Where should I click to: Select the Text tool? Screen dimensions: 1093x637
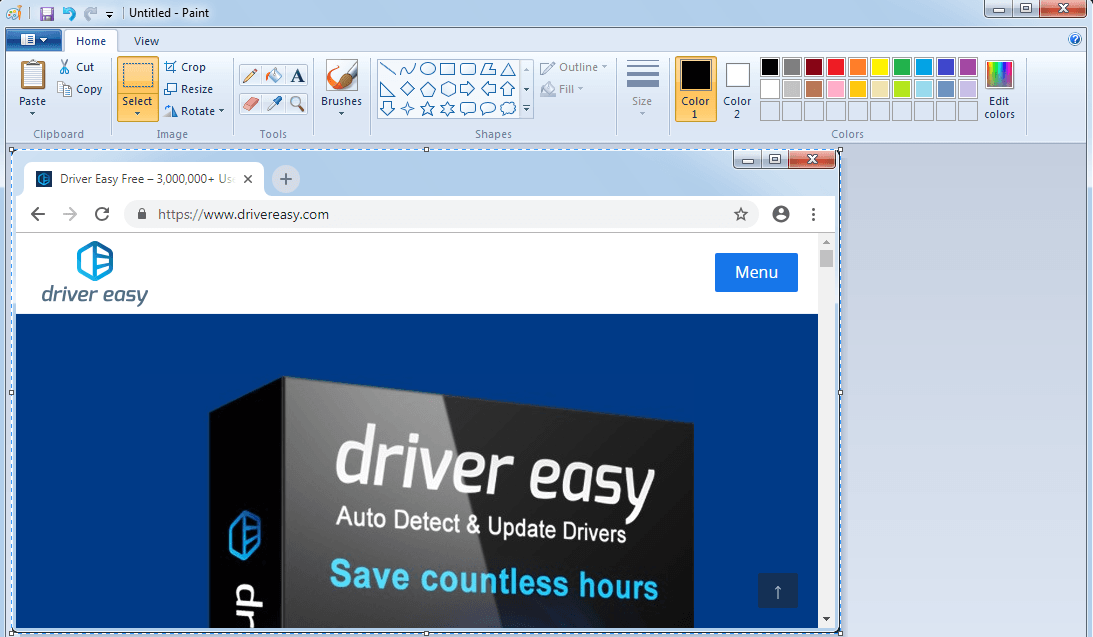(297, 76)
